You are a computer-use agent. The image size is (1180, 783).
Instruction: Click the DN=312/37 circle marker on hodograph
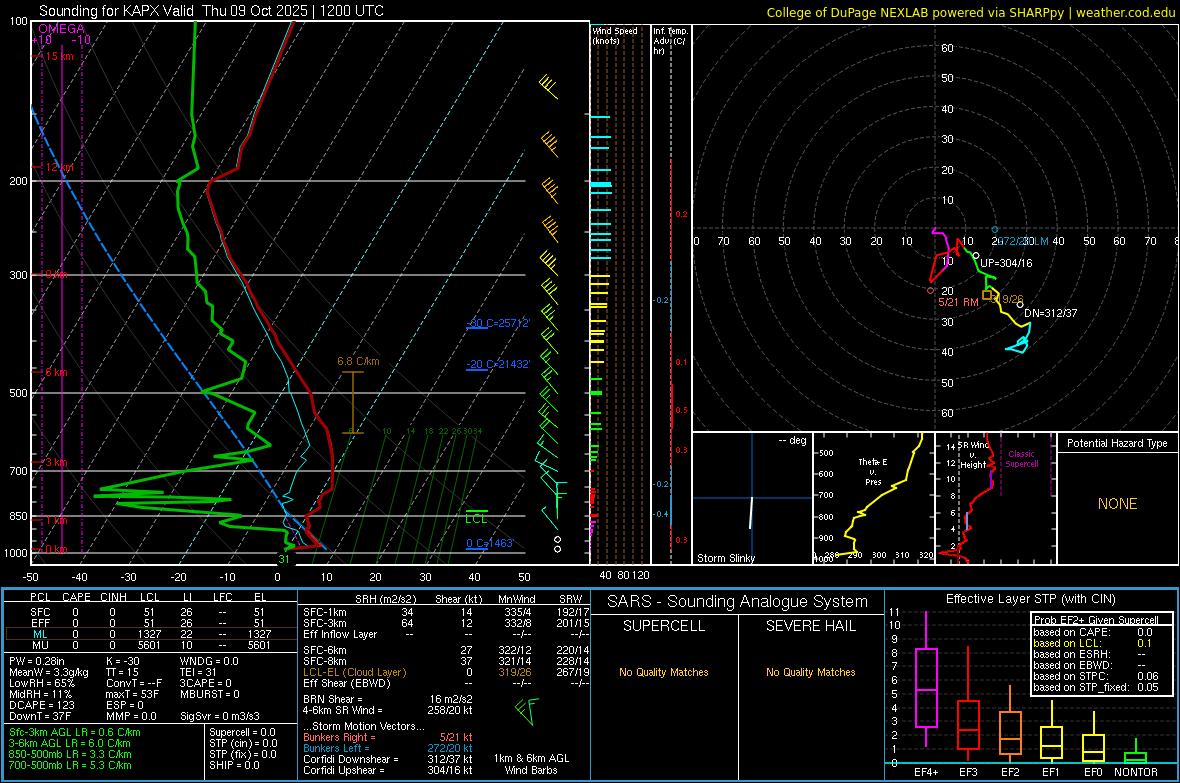1020,304
